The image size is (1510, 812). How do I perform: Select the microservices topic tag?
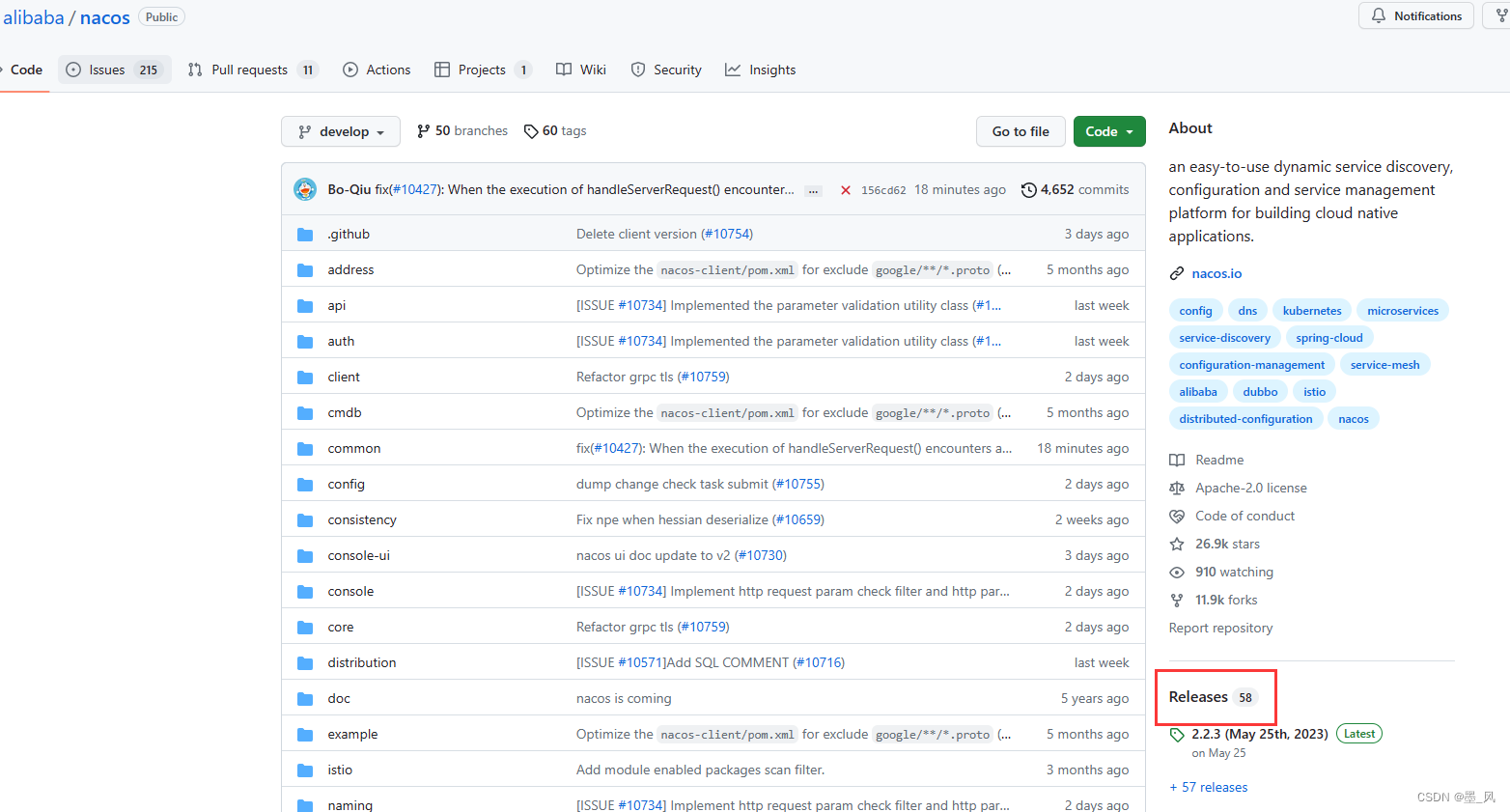(1403, 311)
